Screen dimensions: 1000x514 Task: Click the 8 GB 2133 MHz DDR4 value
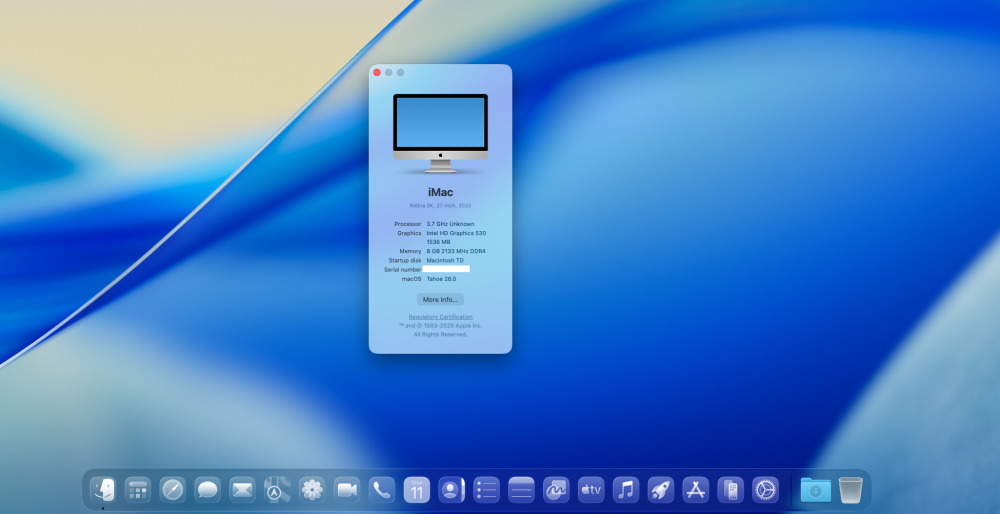(456, 251)
